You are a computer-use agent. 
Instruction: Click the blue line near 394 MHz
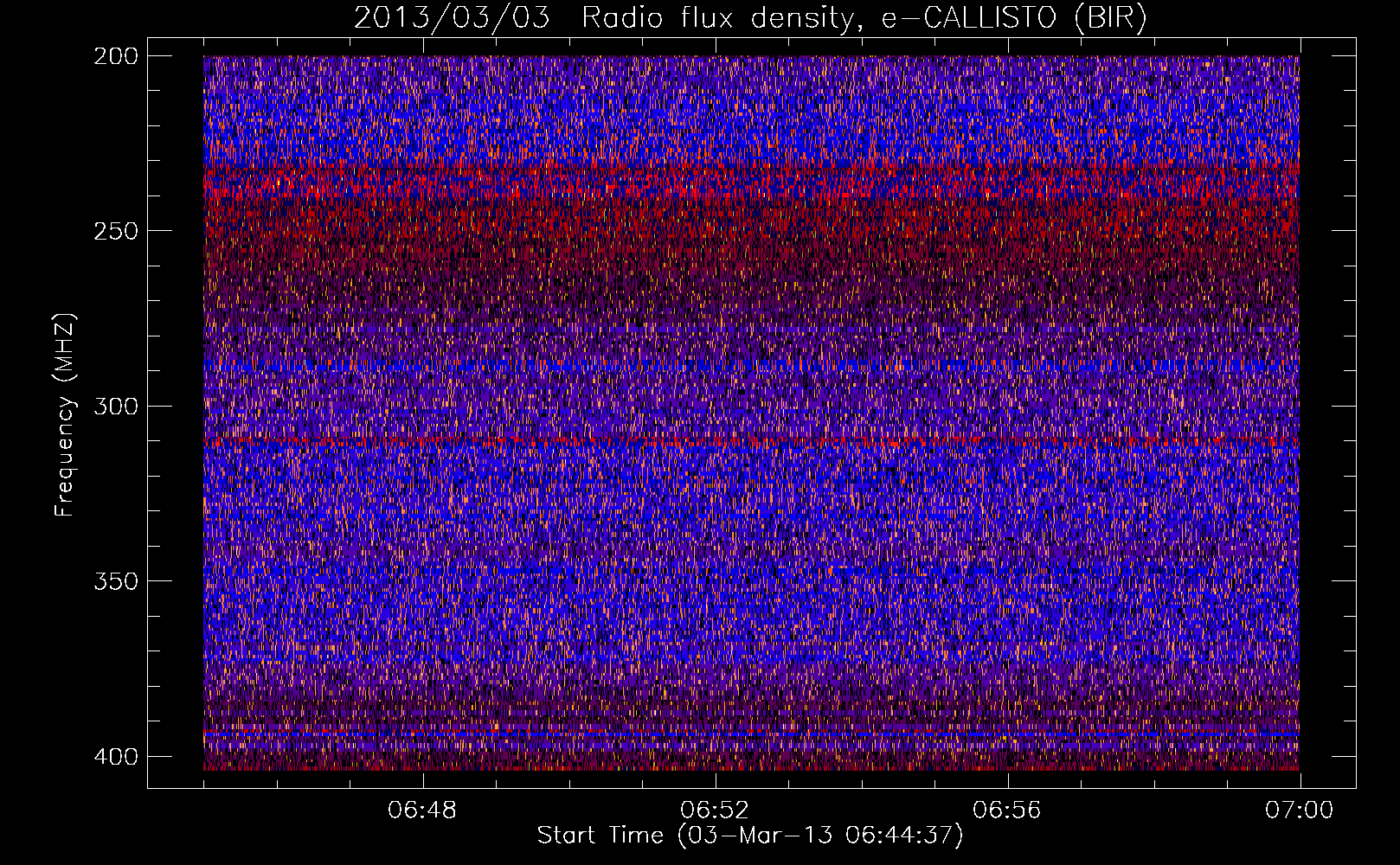[x=751, y=735]
